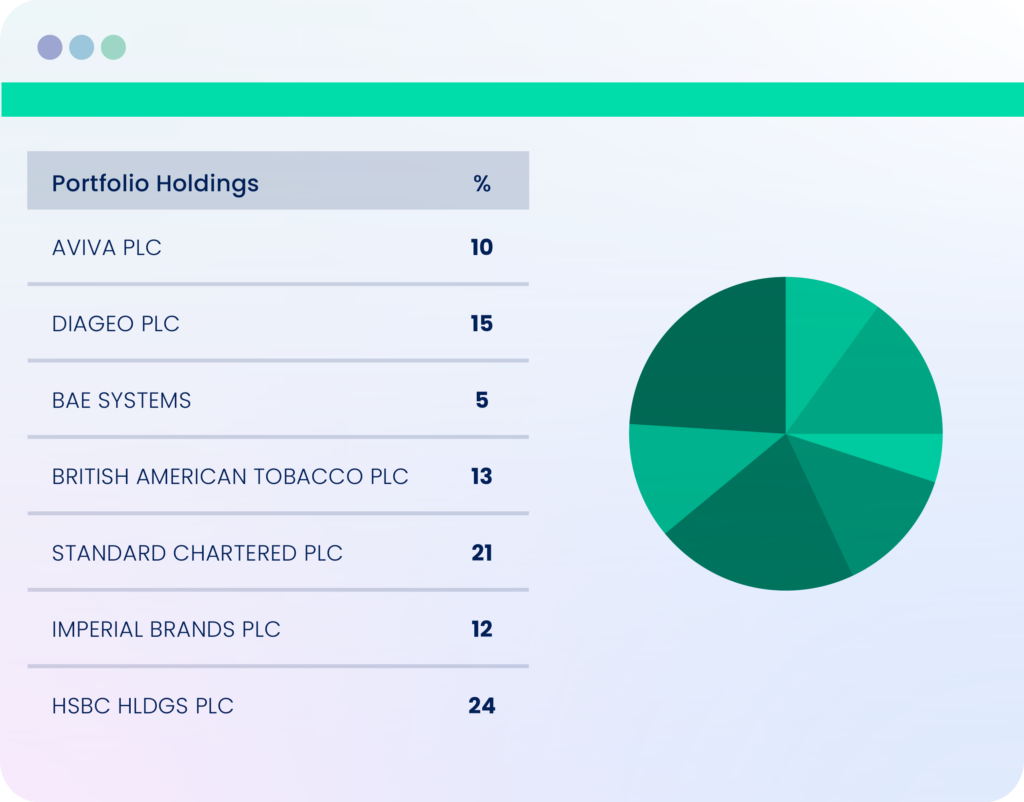This screenshot has width=1024, height=802.
Task: Click the Imperial Brands PLC row
Action: click(278, 629)
